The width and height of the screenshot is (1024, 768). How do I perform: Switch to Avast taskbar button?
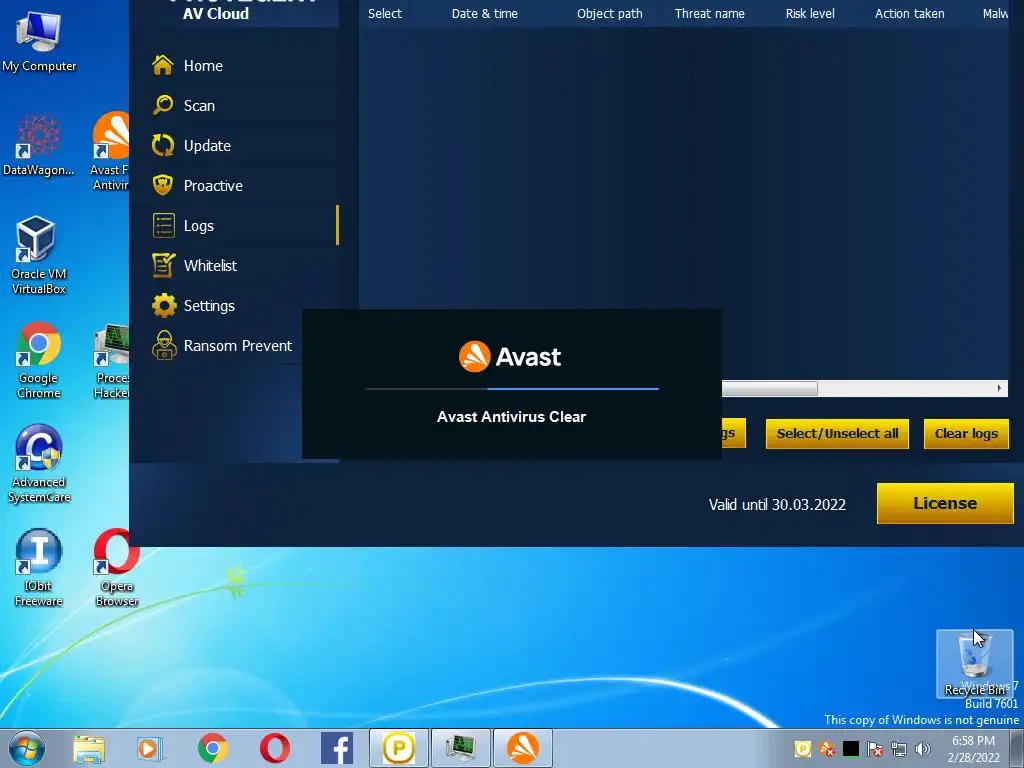click(522, 748)
